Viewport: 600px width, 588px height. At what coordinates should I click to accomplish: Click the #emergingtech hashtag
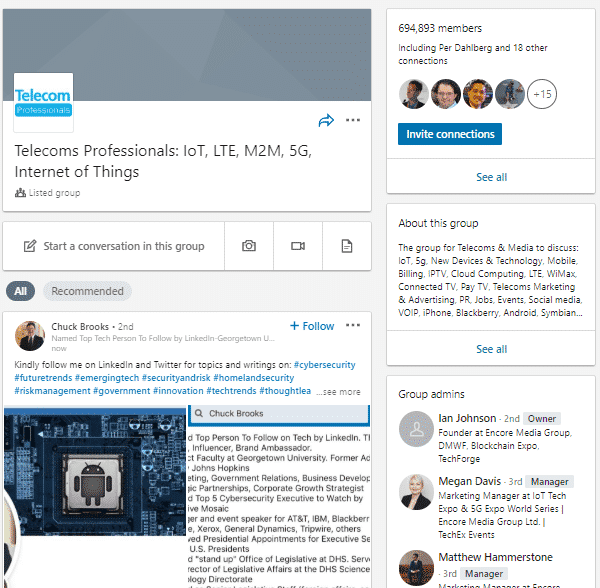click(107, 378)
